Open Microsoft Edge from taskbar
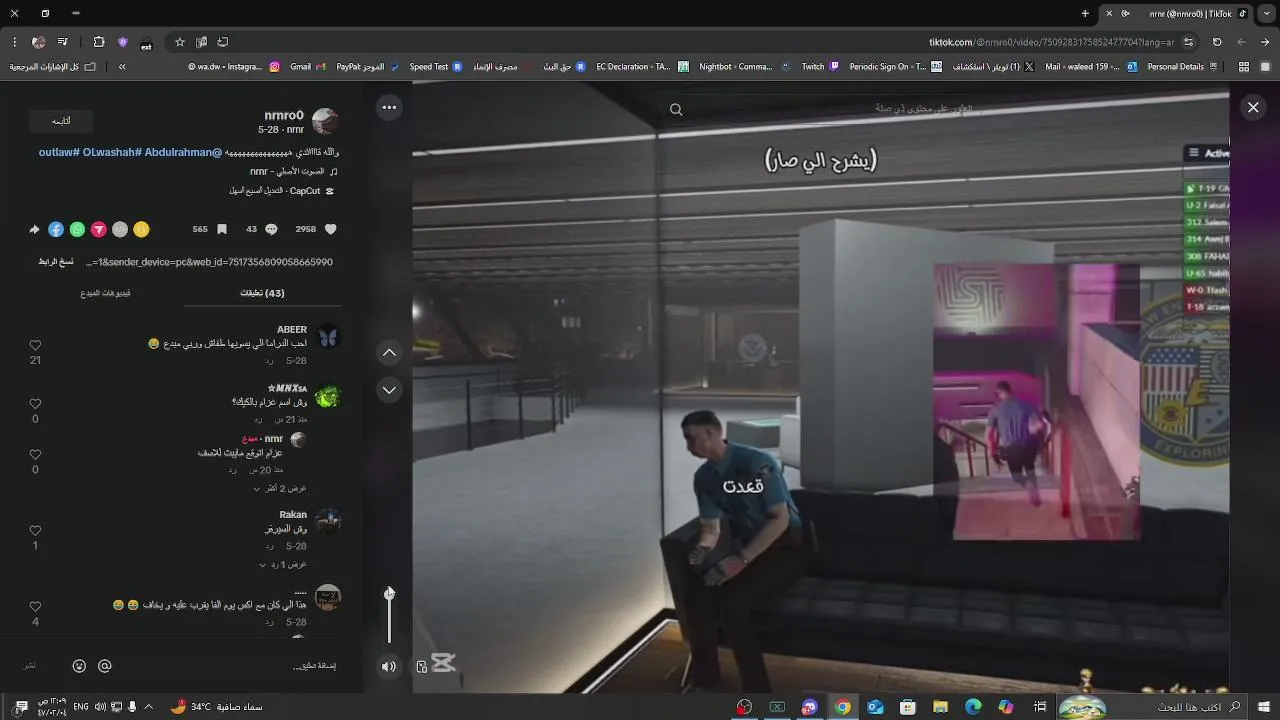Screen dimensions: 1280x720 click(973, 707)
